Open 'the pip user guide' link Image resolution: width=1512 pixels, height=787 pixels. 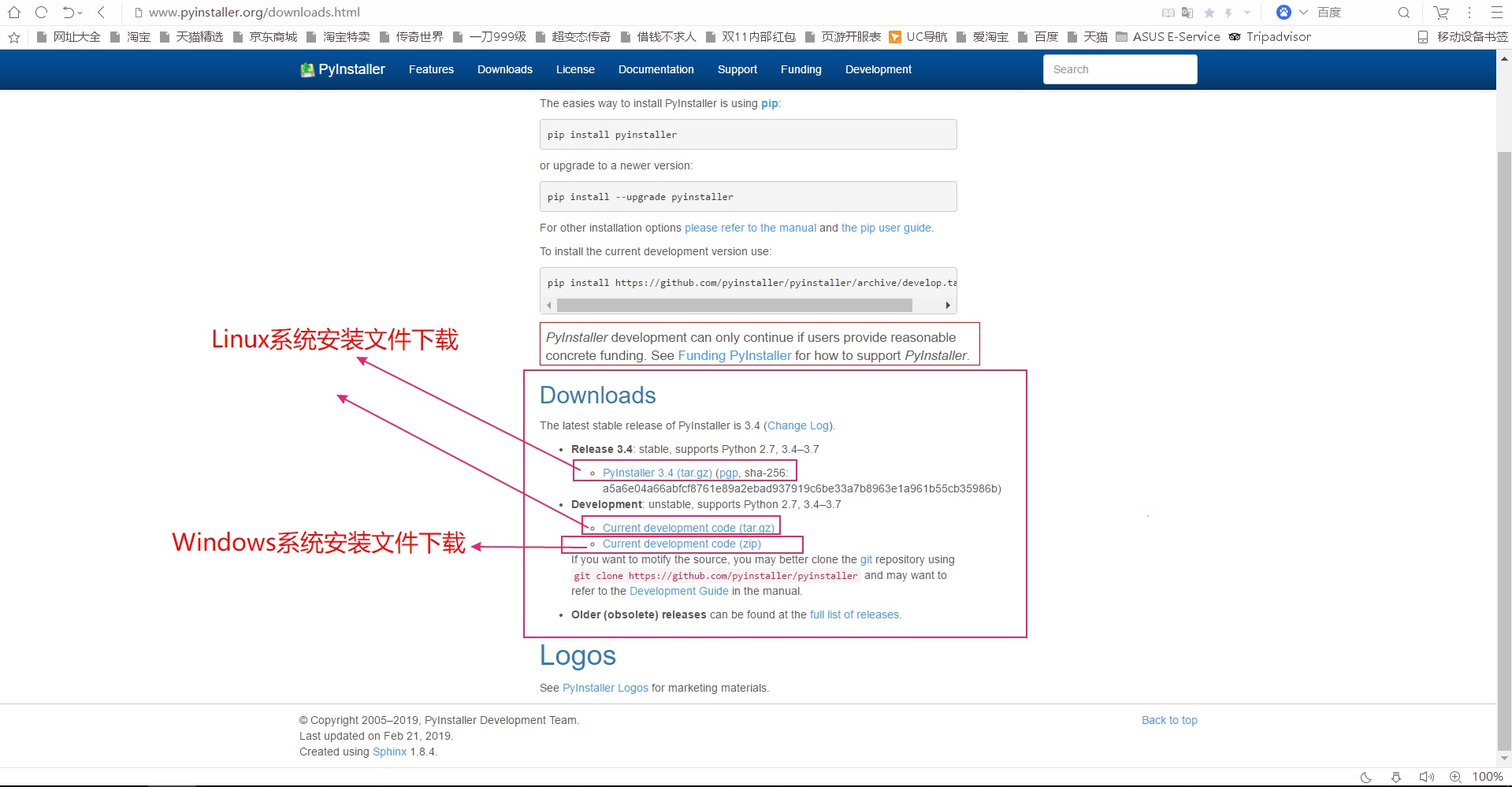click(886, 228)
